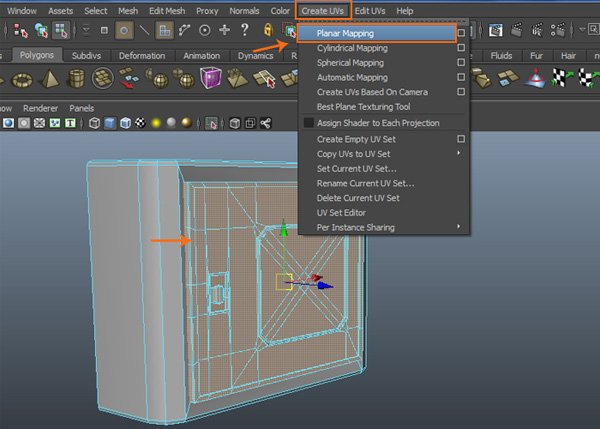Switch to the Fluids shelf tab
The image size is (600, 429).
click(x=501, y=56)
